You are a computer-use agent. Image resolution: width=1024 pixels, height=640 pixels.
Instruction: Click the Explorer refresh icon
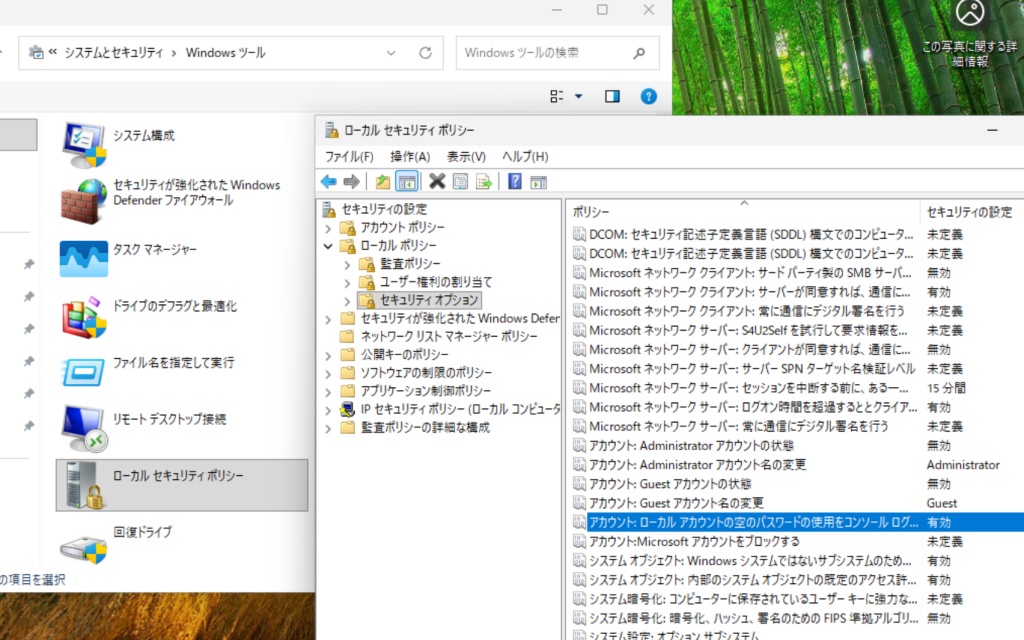[x=425, y=53]
